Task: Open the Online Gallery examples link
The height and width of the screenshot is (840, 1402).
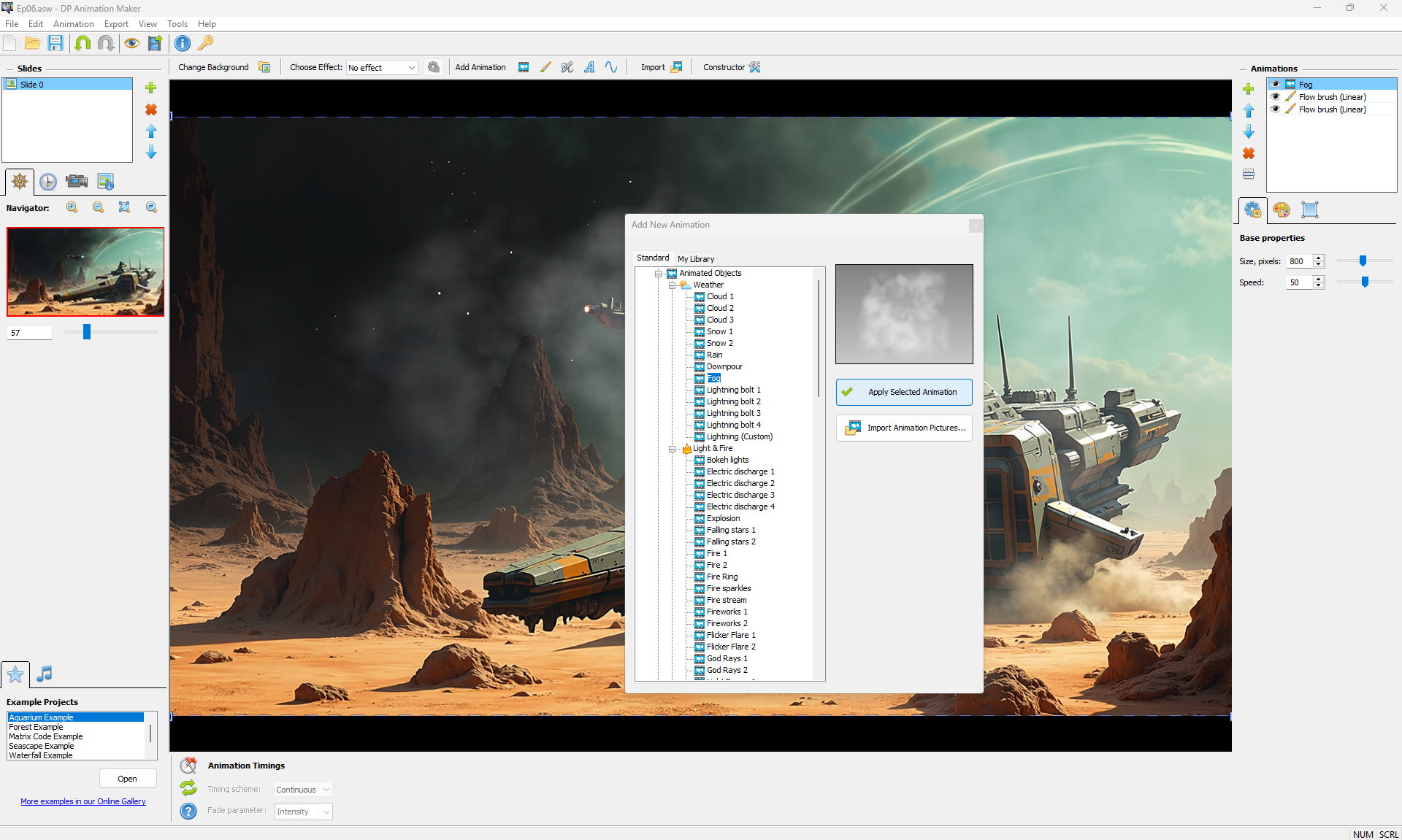Action: point(83,801)
